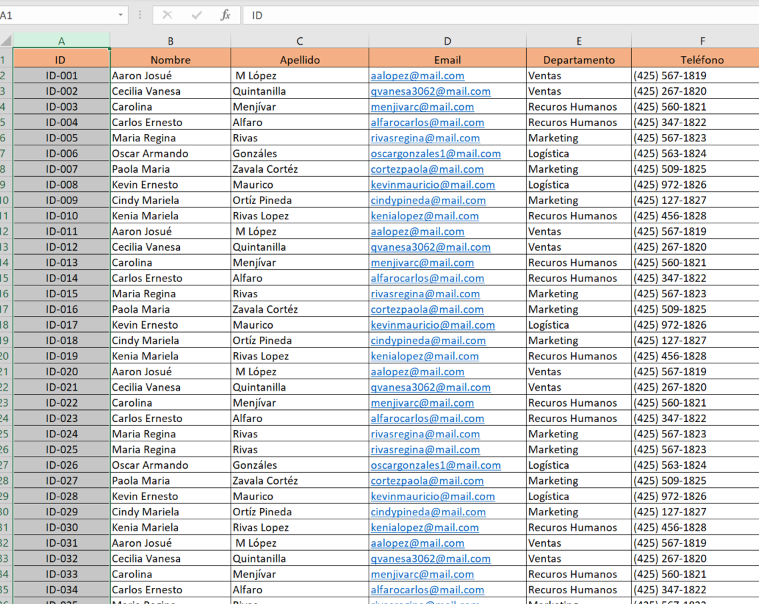Select Nombre cell in ID-025 row
This screenshot has height=604, width=759.
(x=170, y=449)
